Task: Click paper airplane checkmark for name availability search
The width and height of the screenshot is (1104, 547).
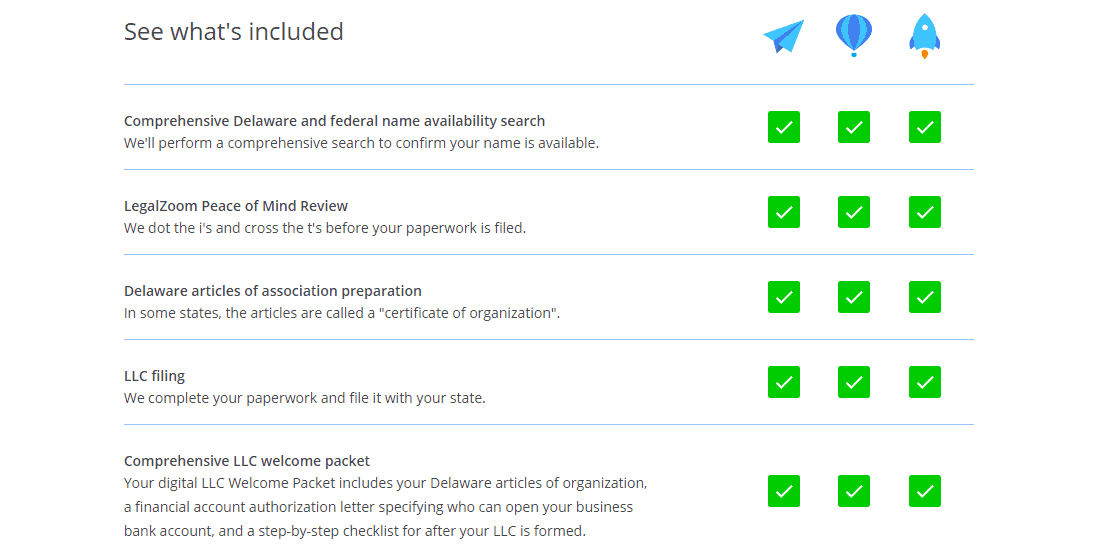Action: (x=784, y=127)
